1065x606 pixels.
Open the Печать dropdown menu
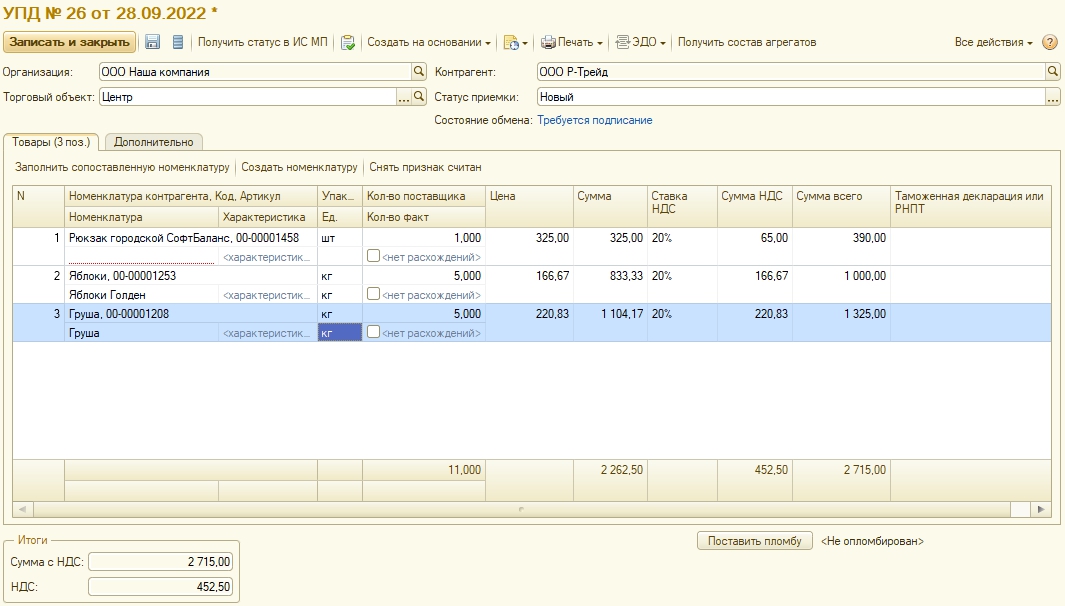(572, 42)
